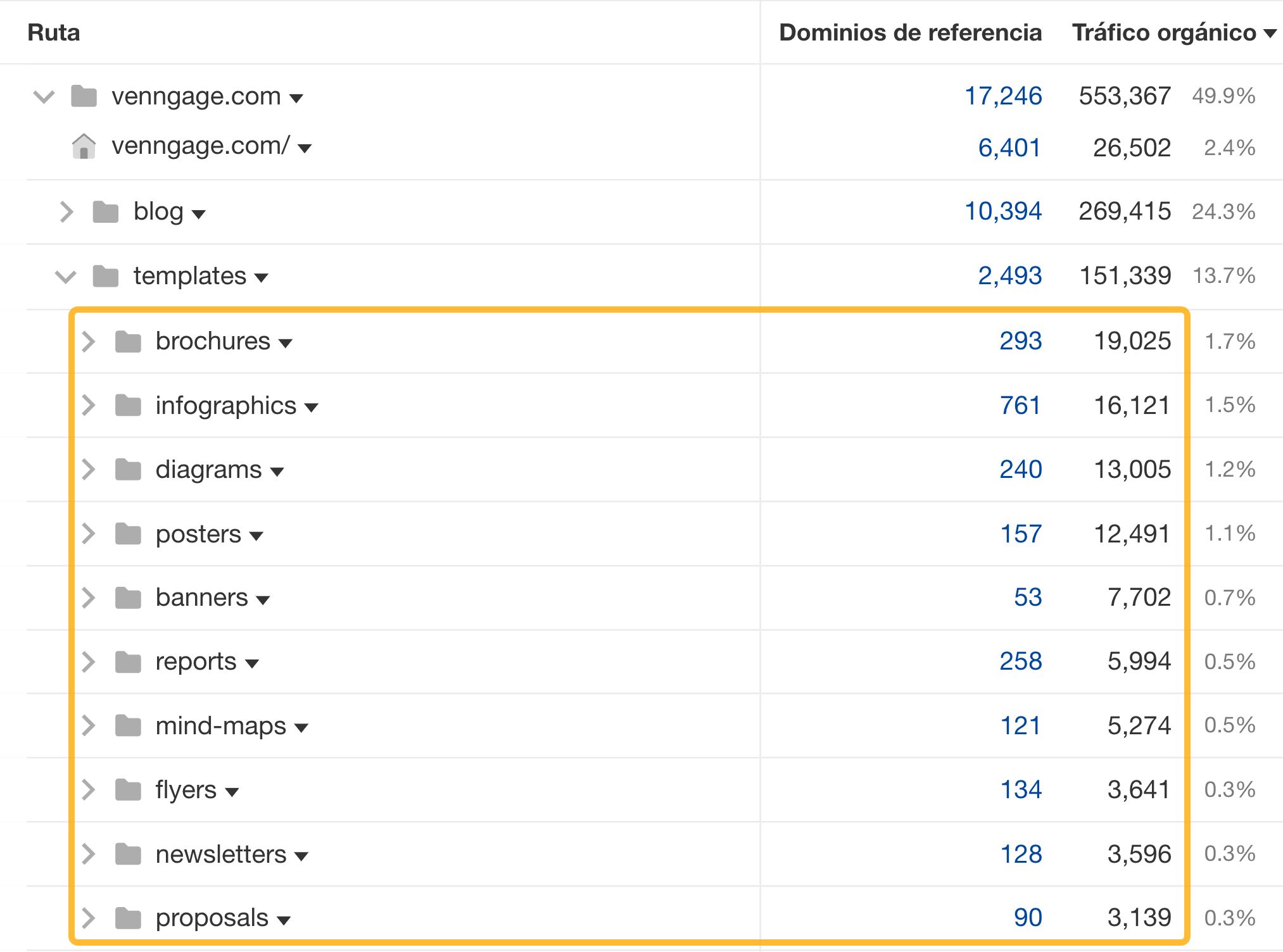Viewport: 1283px width, 952px height.
Task: Open the sort dropdown on Tráfico orgánico
Action: tap(1271, 33)
